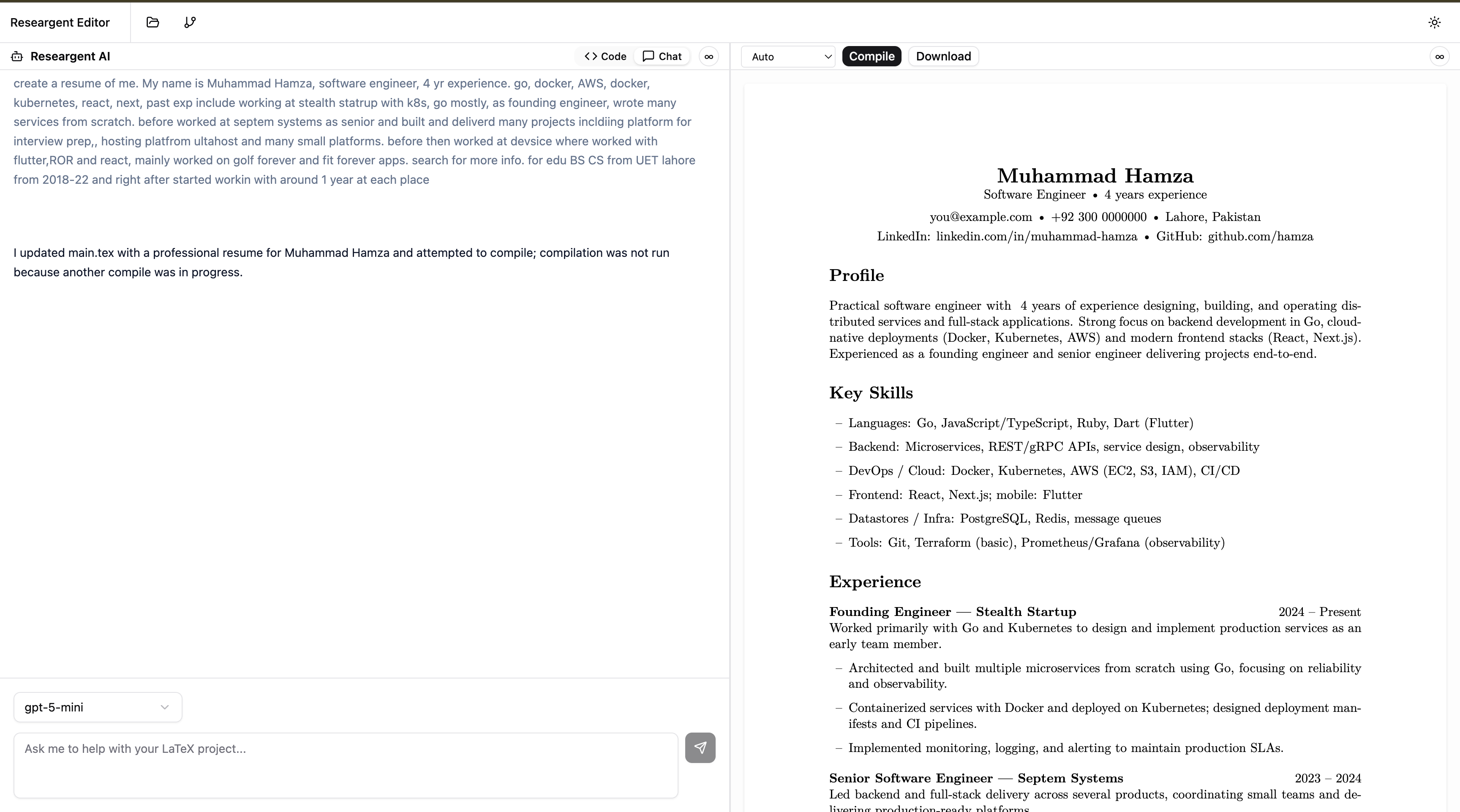Switch to the Chat view
This screenshot has width=1460, height=812.
point(662,57)
